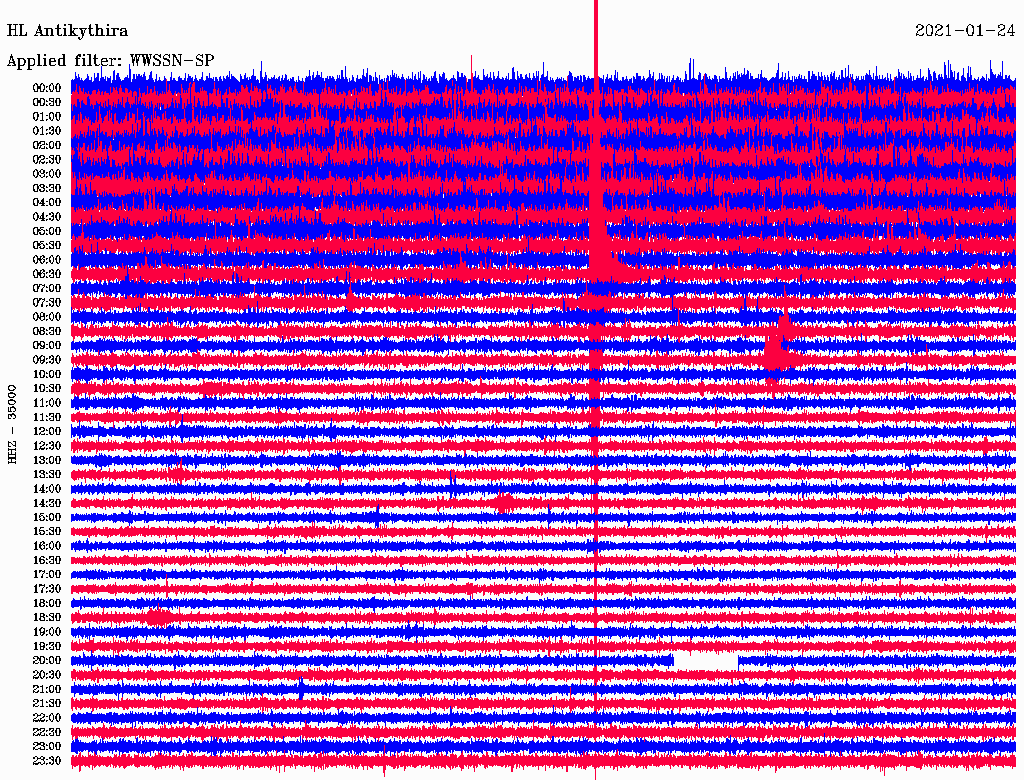Viewport: 1024px width, 780px height.
Task: Click the 22:30 time label
Action: (47, 732)
